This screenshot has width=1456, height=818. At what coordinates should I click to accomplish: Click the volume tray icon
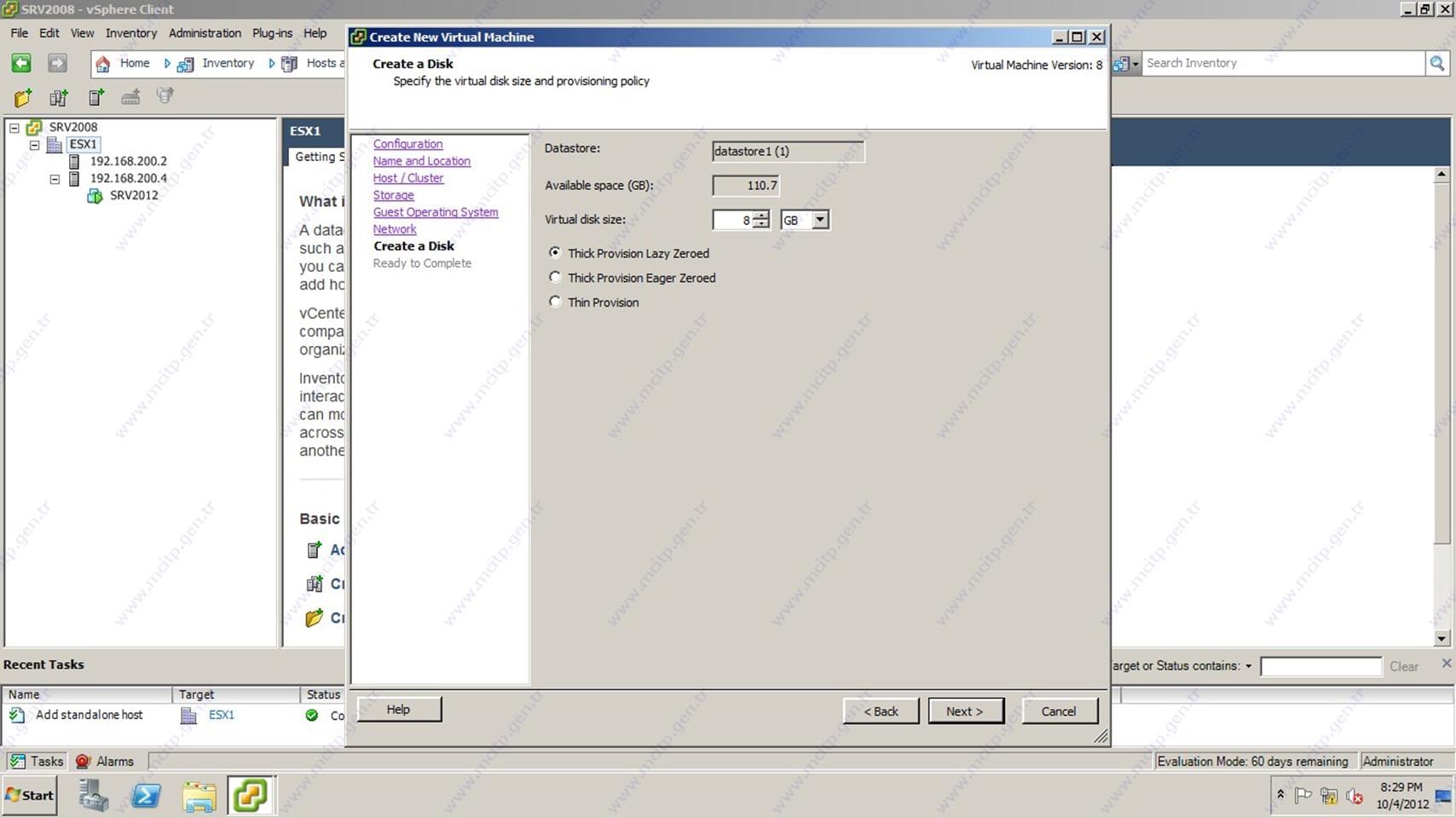tap(1355, 797)
